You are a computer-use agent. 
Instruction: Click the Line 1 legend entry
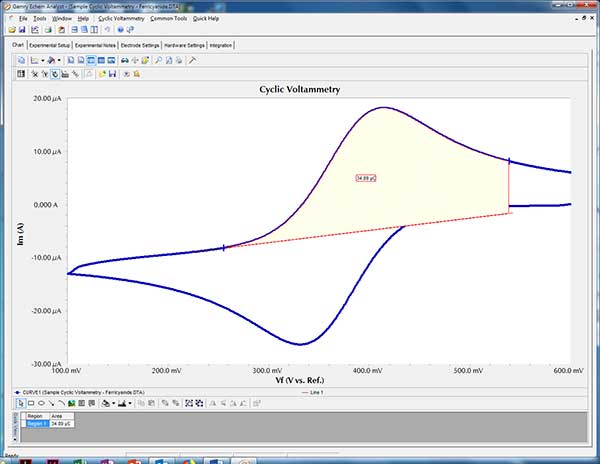pyautogui.click(x=313, y=392)
